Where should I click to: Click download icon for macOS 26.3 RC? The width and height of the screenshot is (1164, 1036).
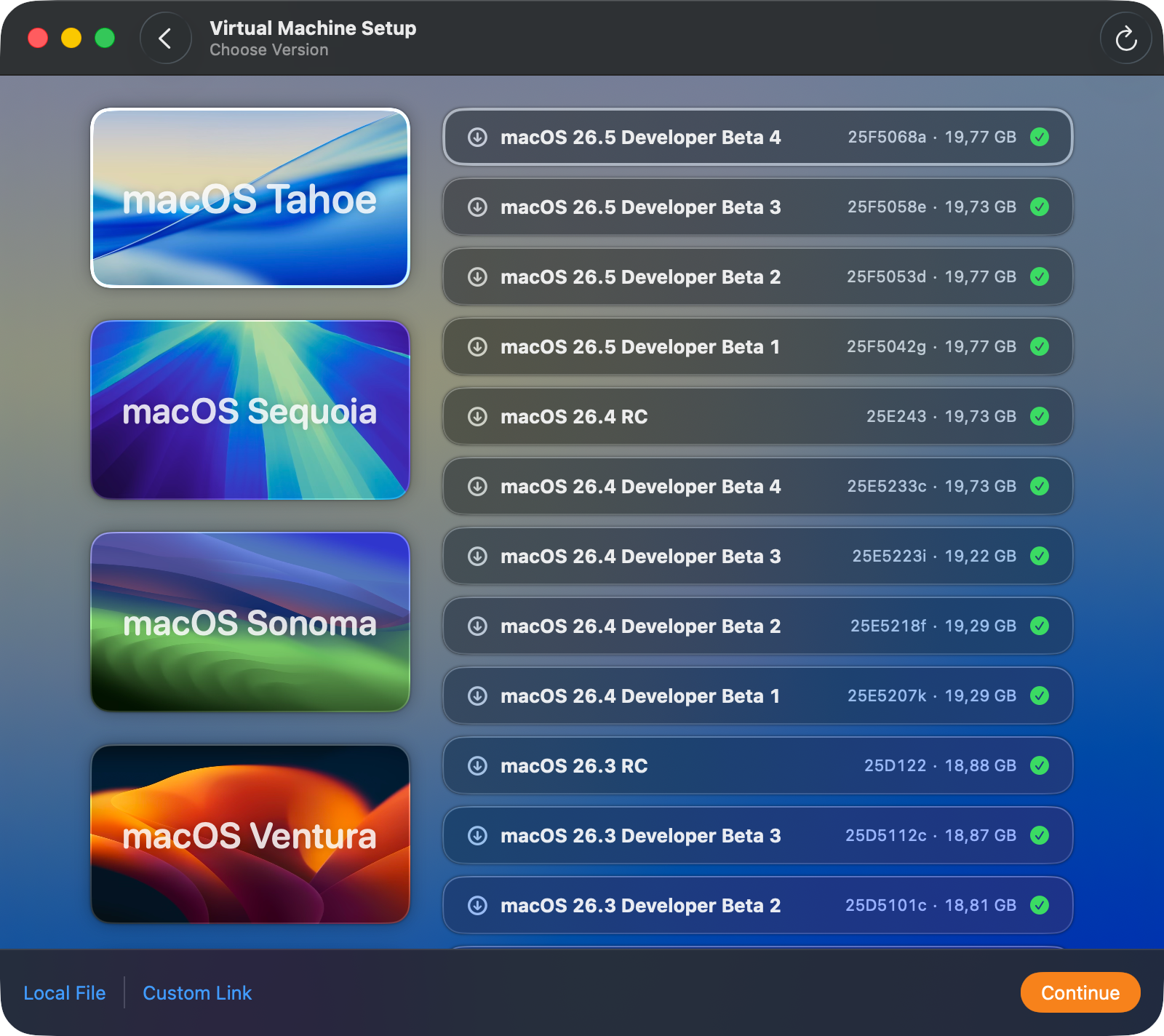pyautogui.click(x=477, y=766)
